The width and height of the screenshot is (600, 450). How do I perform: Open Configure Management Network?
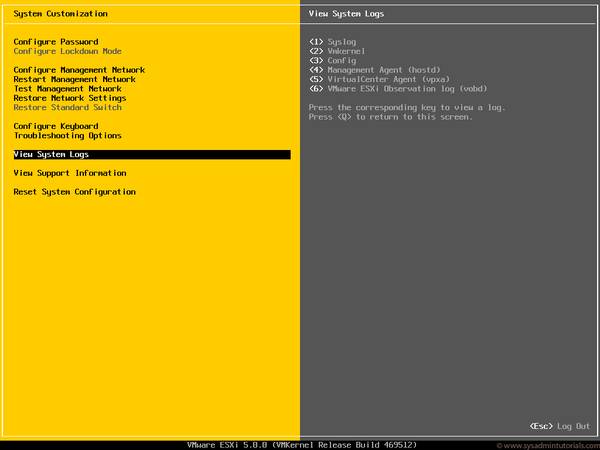click(x=79, y=70)
